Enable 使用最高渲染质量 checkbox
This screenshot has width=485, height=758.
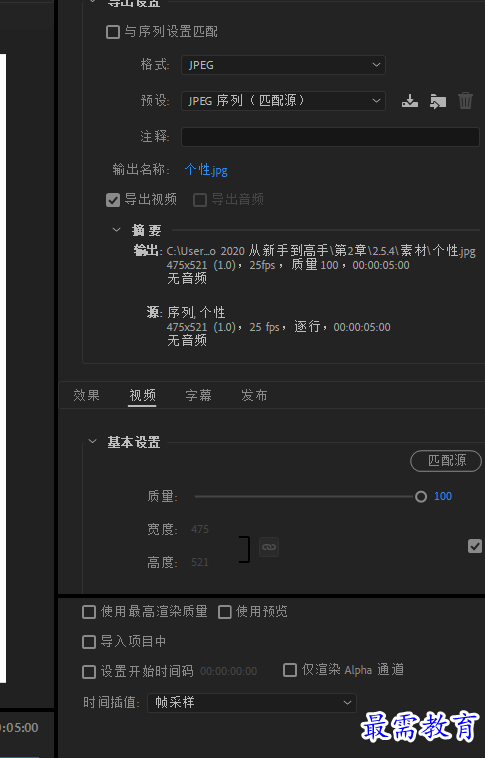point(89,612)
